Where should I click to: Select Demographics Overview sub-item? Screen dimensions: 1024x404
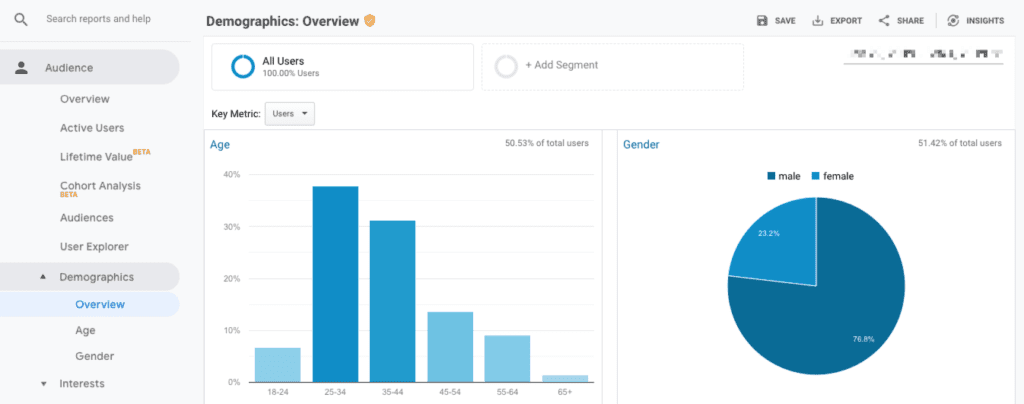click(x=100, y=304)
